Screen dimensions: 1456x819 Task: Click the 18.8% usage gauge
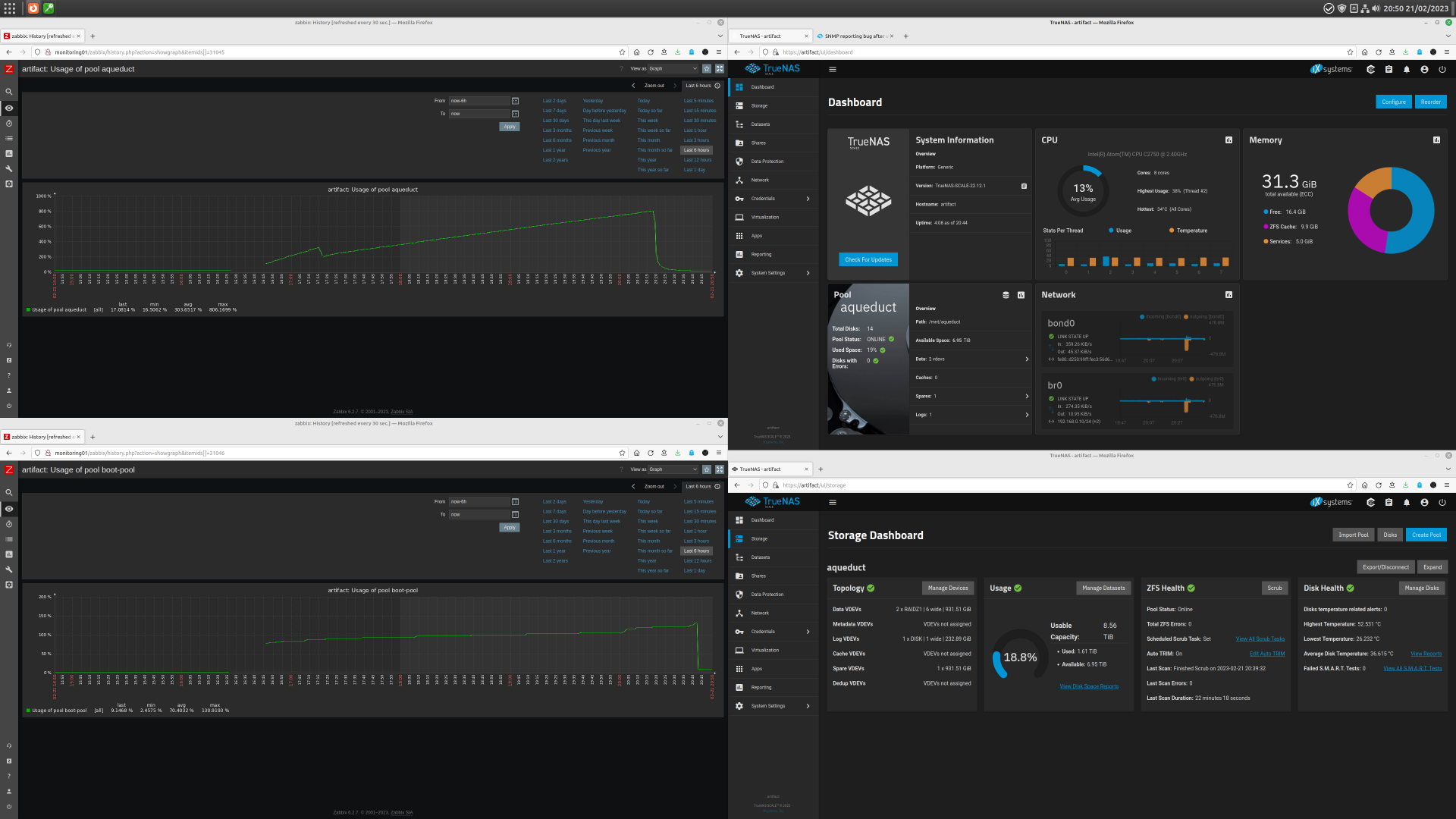tap(1020, 657)
